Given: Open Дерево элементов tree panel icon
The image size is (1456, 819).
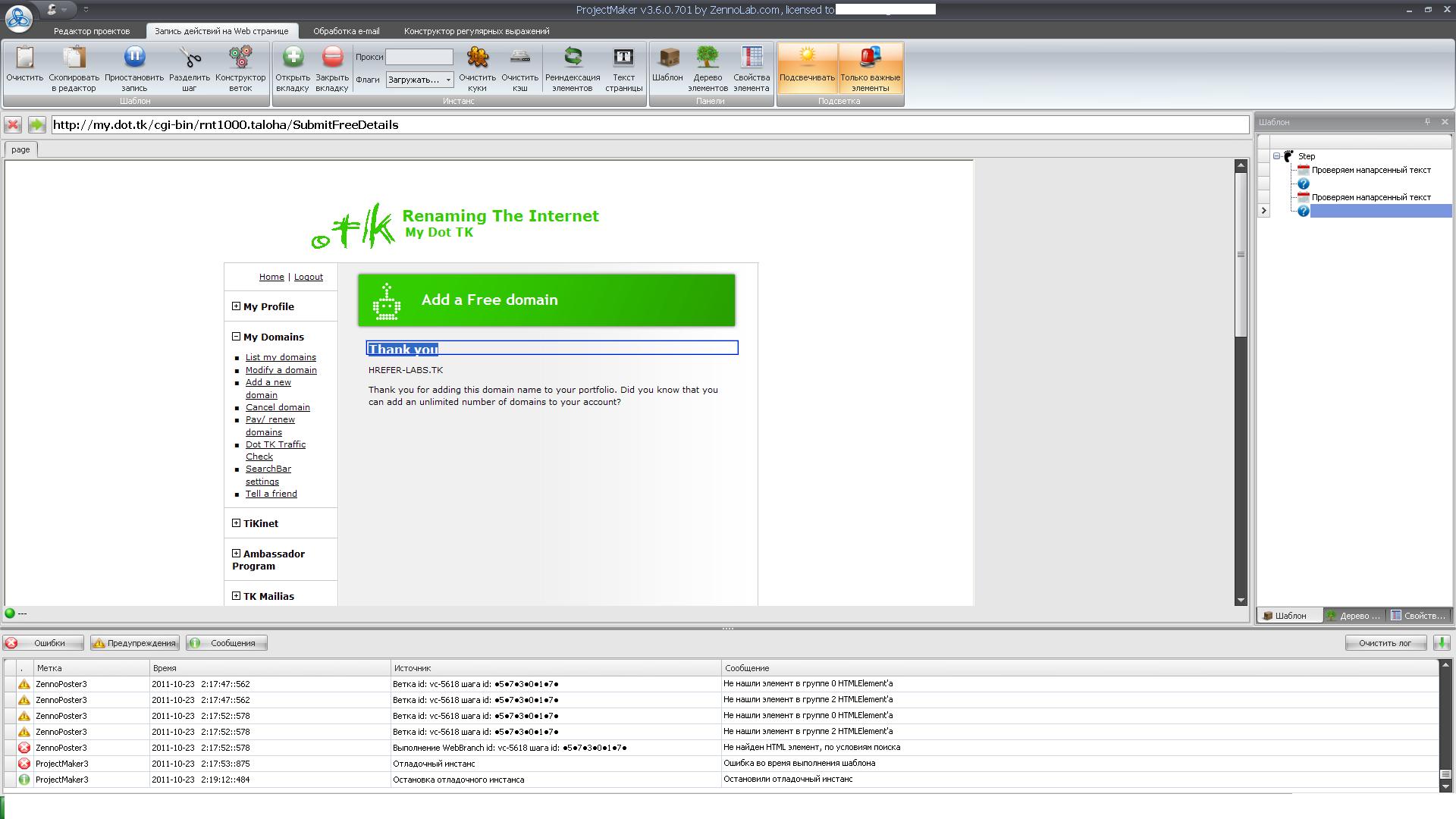Looking at the screenshot, I should 708,58.
